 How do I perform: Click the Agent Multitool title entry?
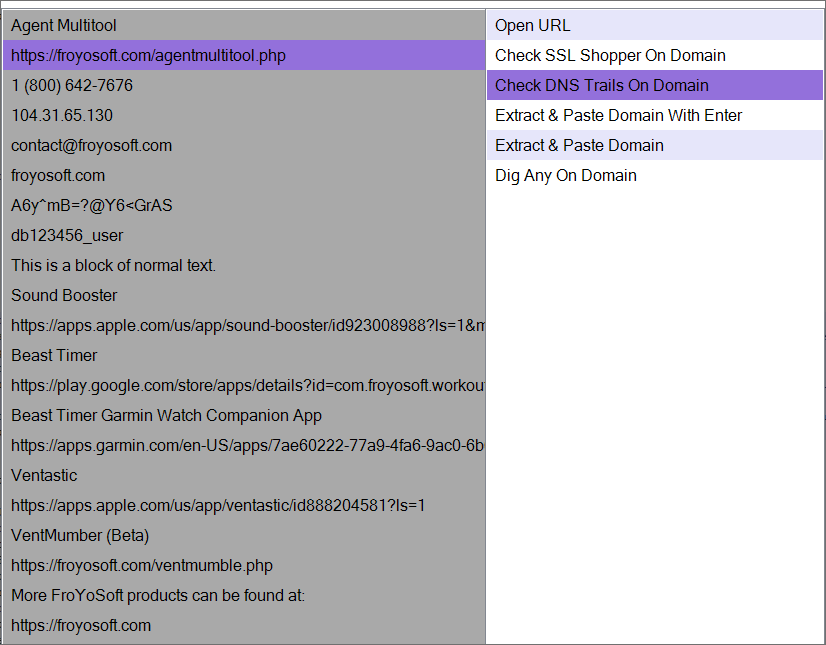click(244, 25)
